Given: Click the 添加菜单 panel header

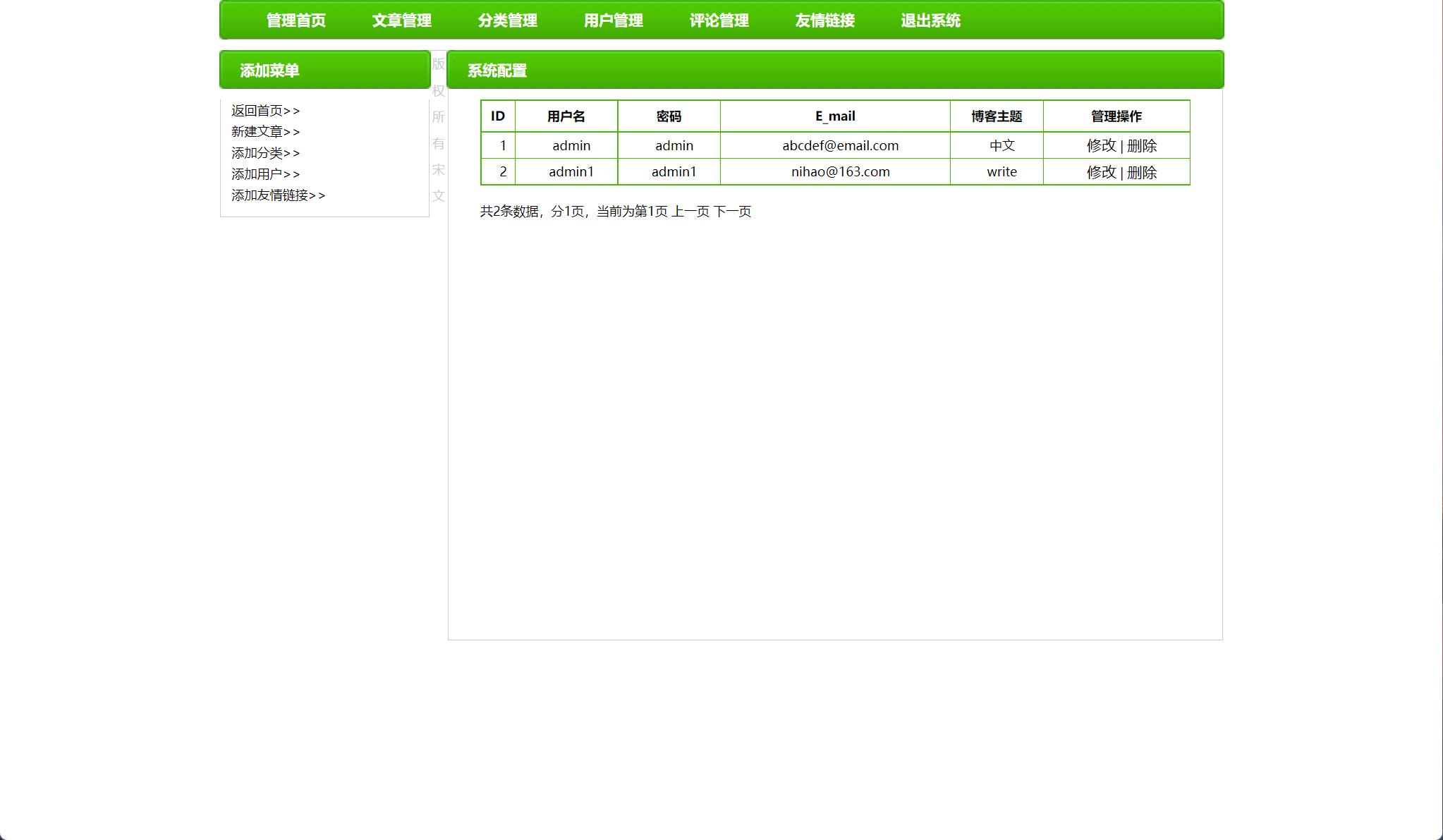Looking at the screenshot, I should point(324,70).
